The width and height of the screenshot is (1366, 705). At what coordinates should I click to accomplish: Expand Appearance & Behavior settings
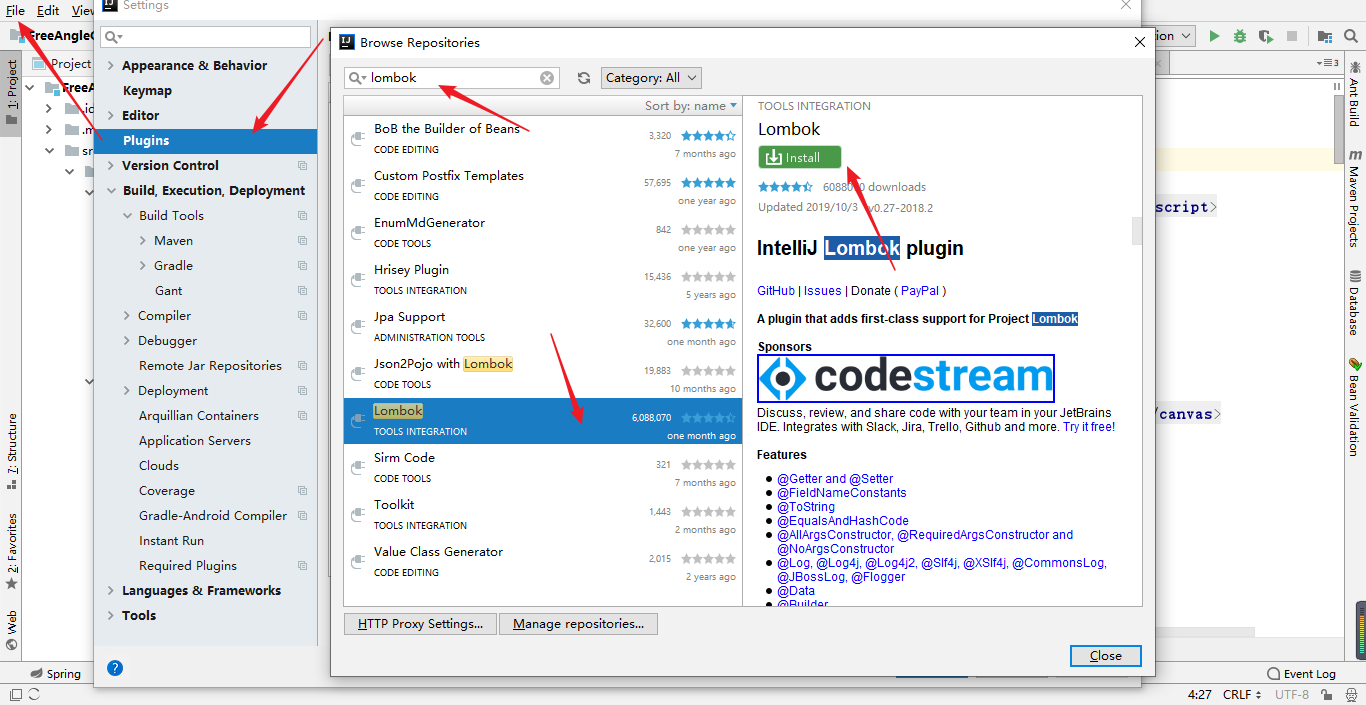pyautogui.click(x=111, y=66)
